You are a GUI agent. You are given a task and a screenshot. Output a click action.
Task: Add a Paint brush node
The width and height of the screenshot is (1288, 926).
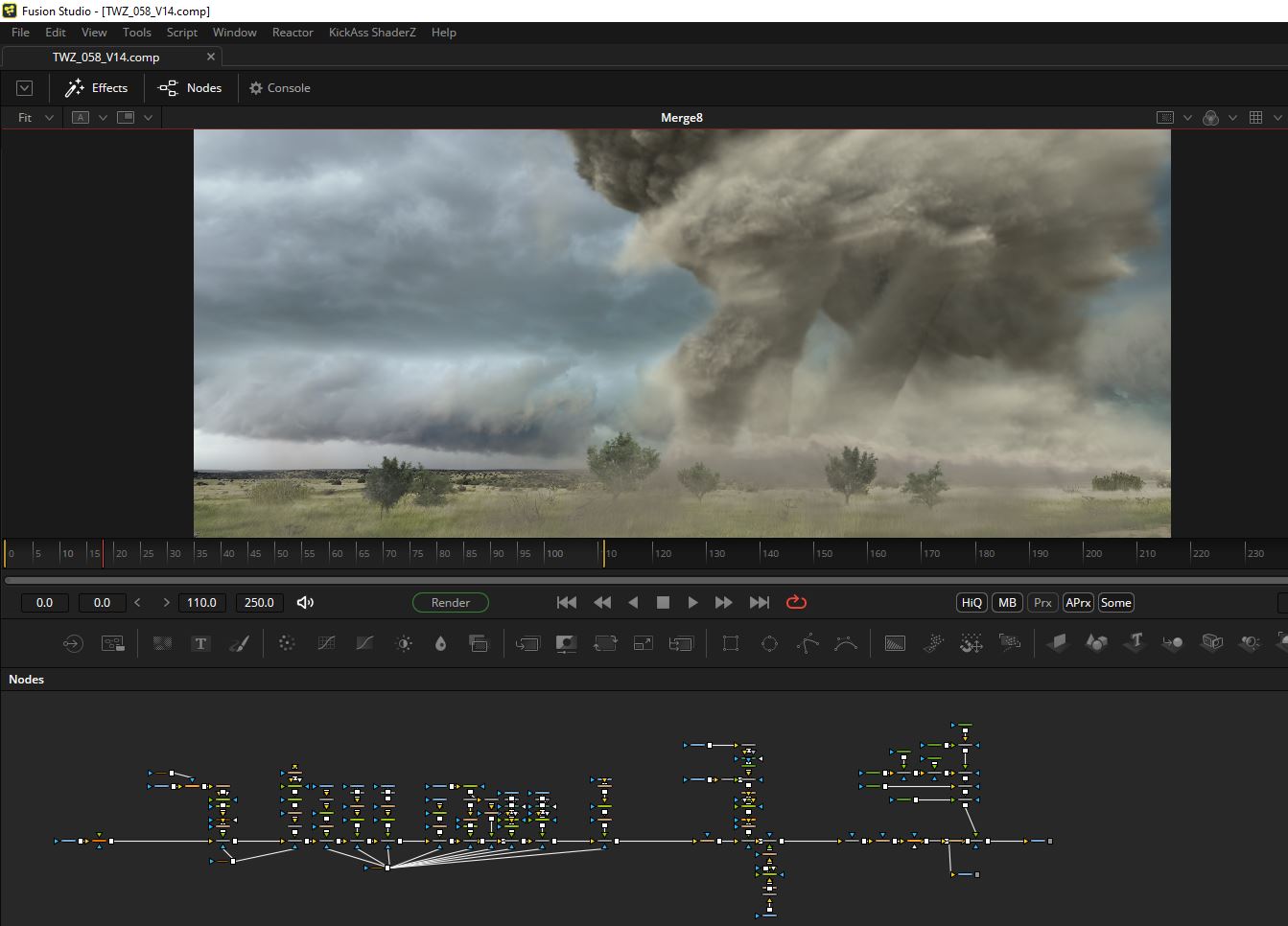coord(239,643)
